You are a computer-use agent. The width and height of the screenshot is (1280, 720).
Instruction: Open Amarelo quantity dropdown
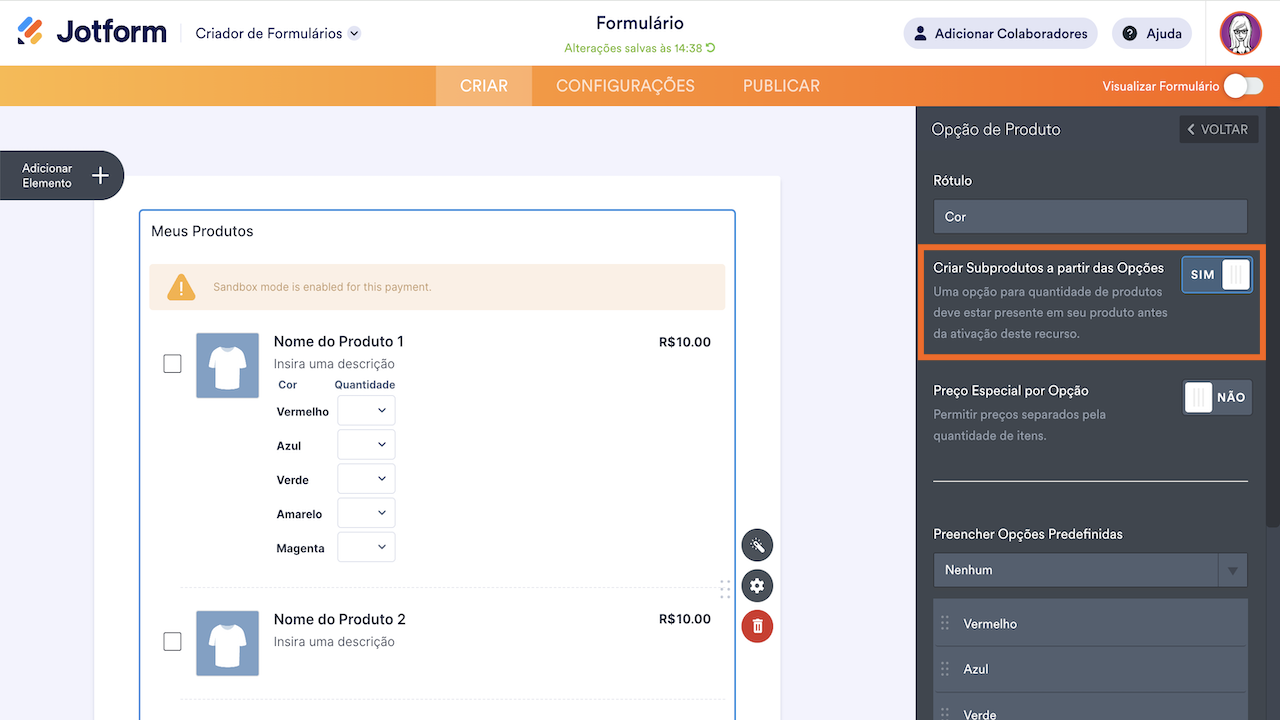(x=366, y=513)
